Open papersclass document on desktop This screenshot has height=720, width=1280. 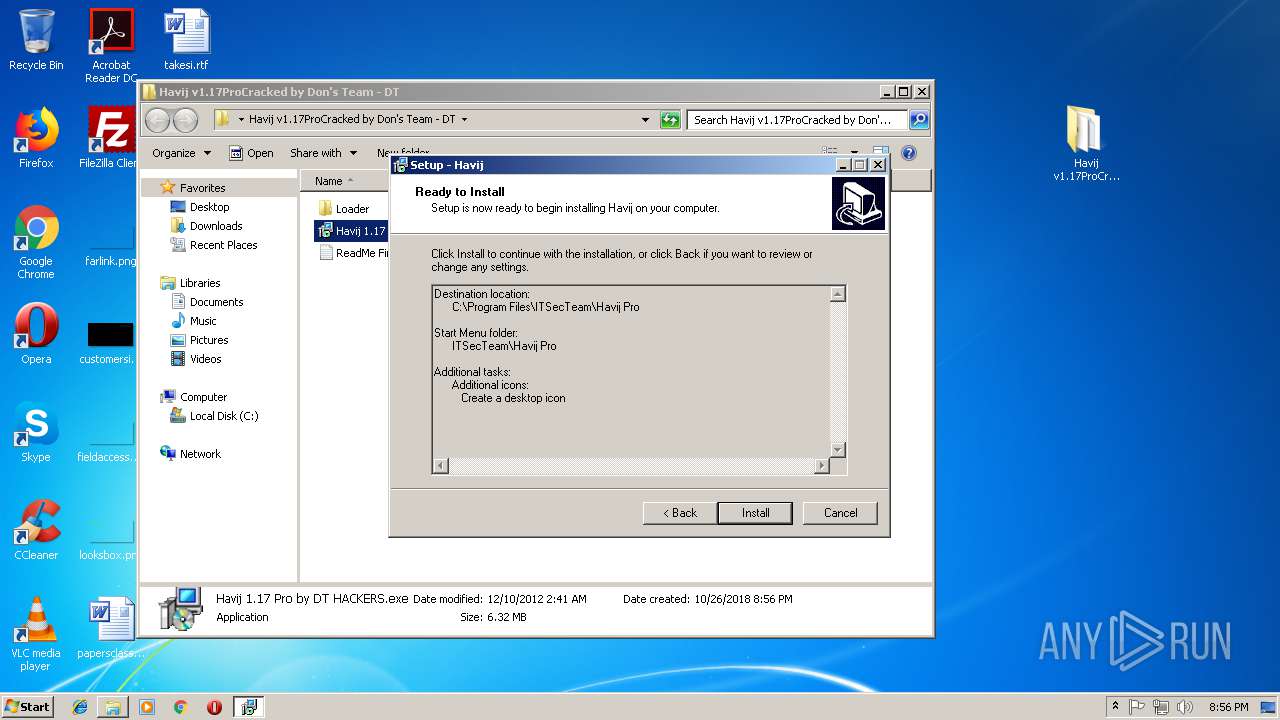(111, 628)
